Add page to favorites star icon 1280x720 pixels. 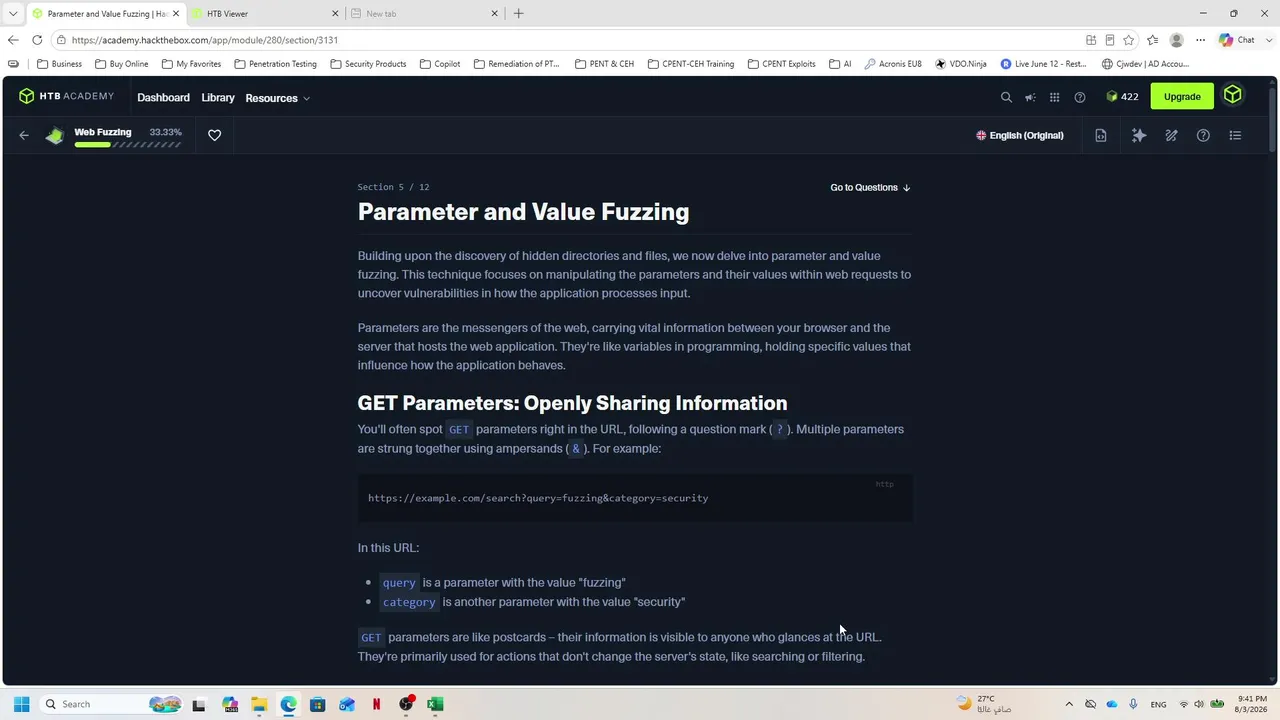tap(1129, 40)
